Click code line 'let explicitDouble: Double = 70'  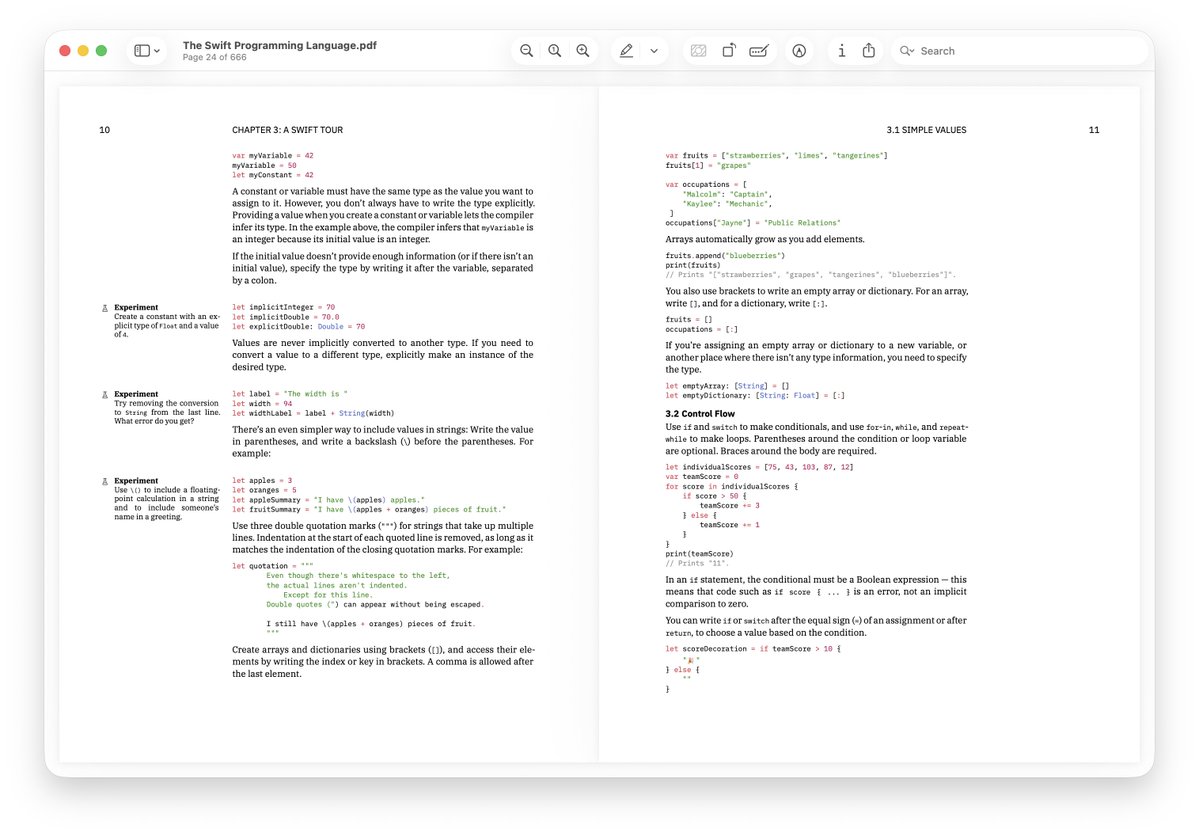click(x=299, y=327)
